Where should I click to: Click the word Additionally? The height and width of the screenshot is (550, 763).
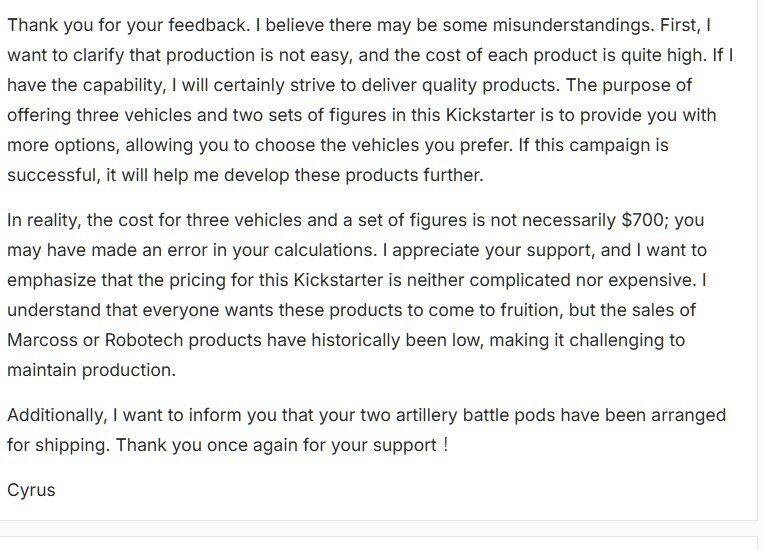coord(57,415)
